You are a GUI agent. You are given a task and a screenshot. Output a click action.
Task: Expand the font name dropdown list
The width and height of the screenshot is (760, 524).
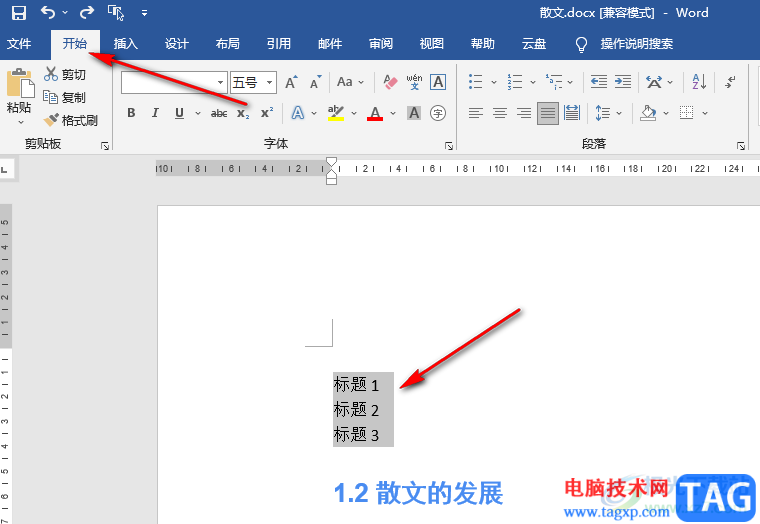(221, 82)
